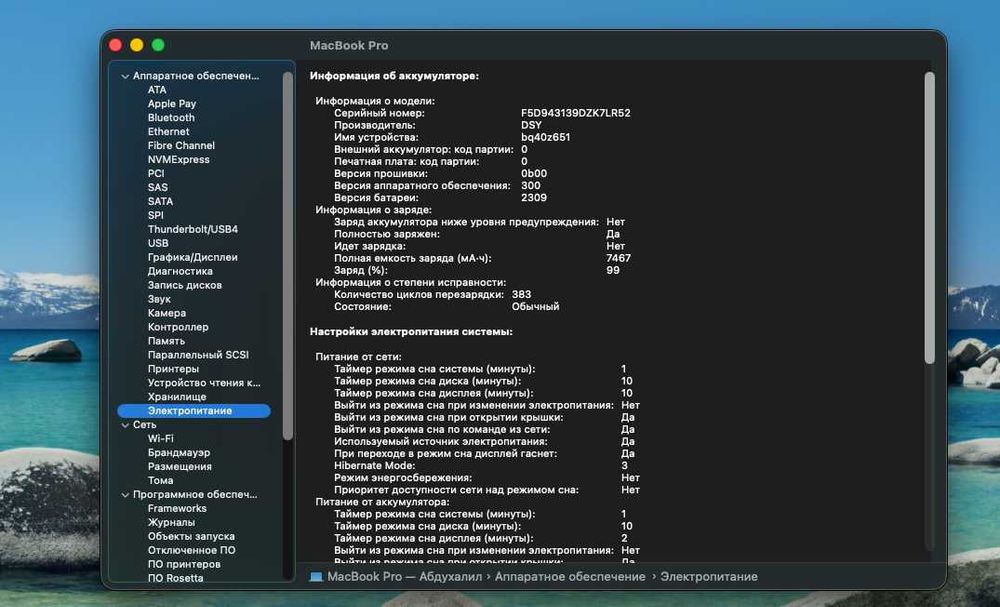This screenshot has width=1000, height=607.
Task: Click the MacBook Pro window title
Action: (349, 46)
